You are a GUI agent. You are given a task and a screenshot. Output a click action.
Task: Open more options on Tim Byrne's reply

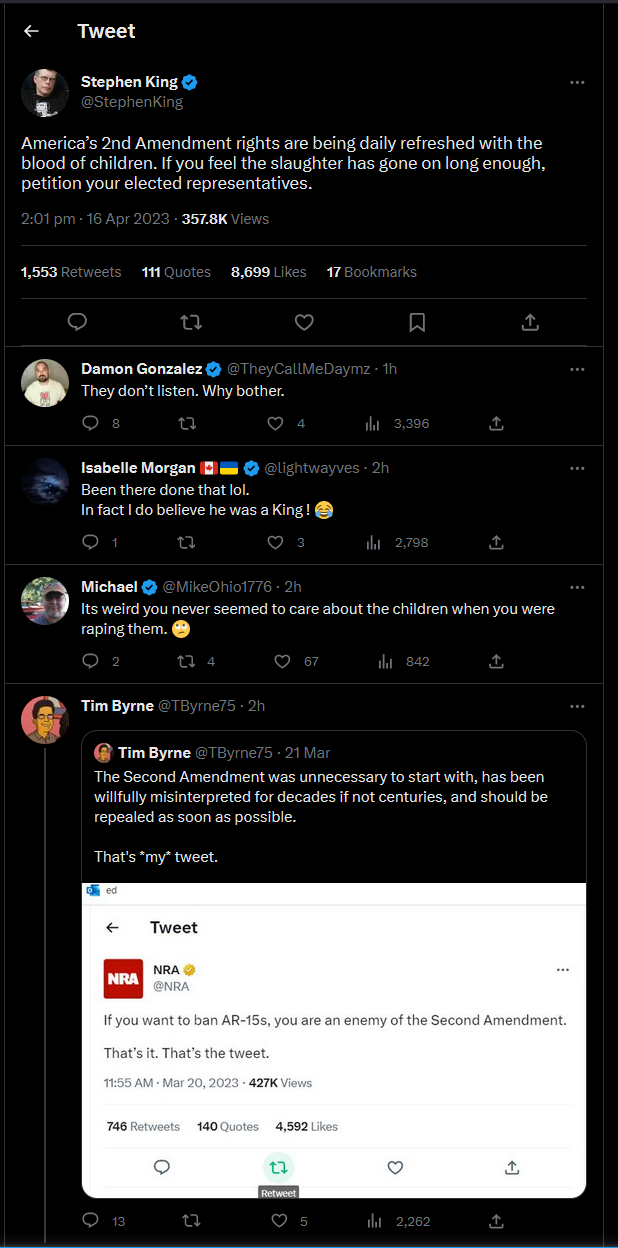coord(577,706)
